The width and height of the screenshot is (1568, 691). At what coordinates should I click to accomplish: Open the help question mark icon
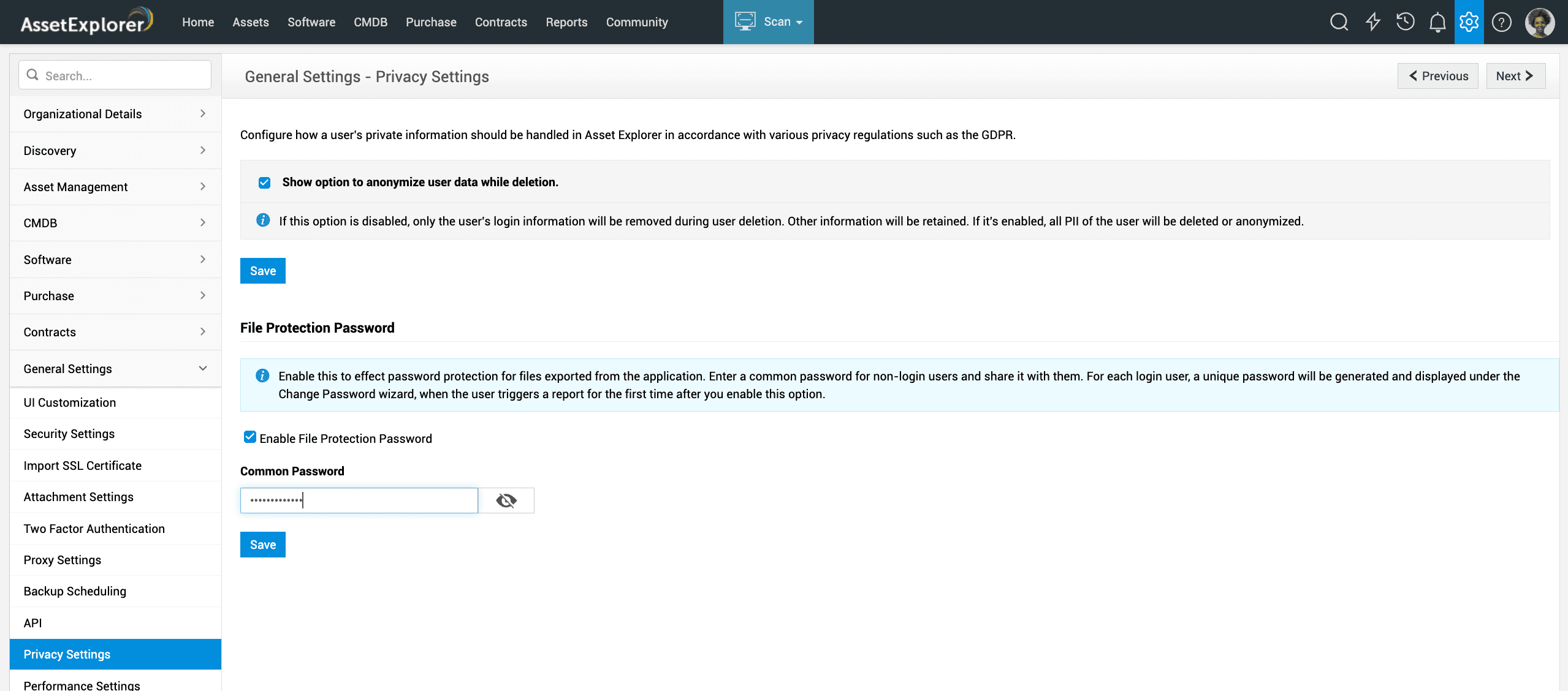pyautogui.click(x=1501, y=23)
